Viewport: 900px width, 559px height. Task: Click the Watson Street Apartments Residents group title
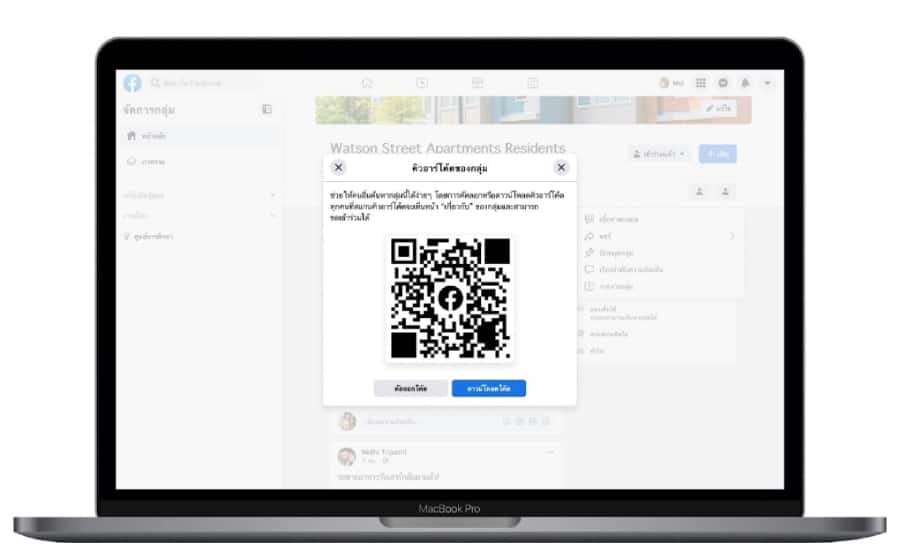447,147
